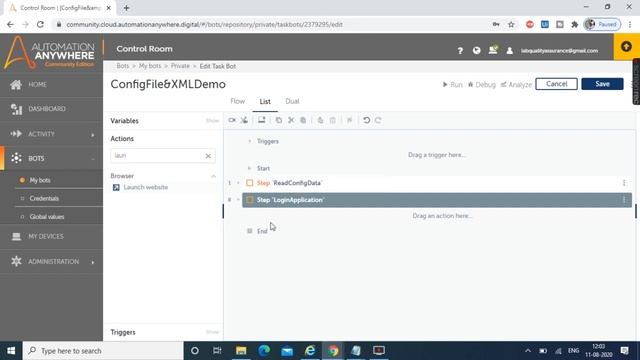Clear the actions search field
Screen dimensions: 640x360
pos(208,156)
